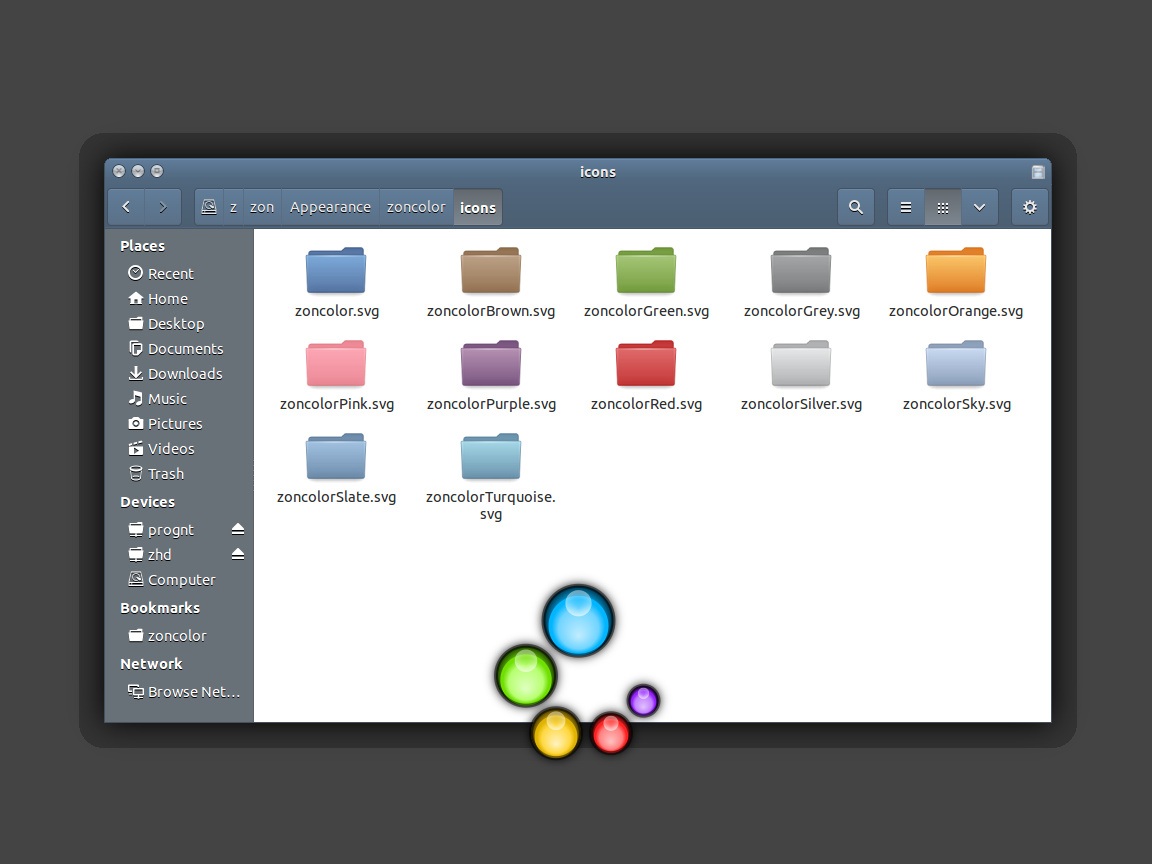Select the zoncolorGrey.svg file icon
Image resolution: width=1152 pixels, height=864 pixels.
point(801,270)
